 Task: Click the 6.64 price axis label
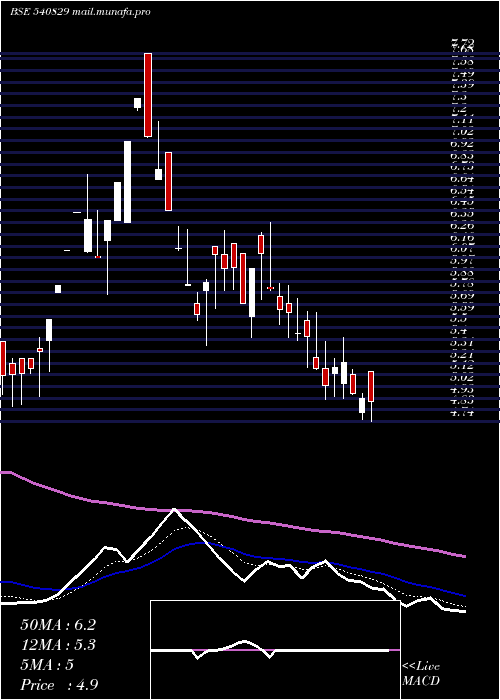point(462,179)
